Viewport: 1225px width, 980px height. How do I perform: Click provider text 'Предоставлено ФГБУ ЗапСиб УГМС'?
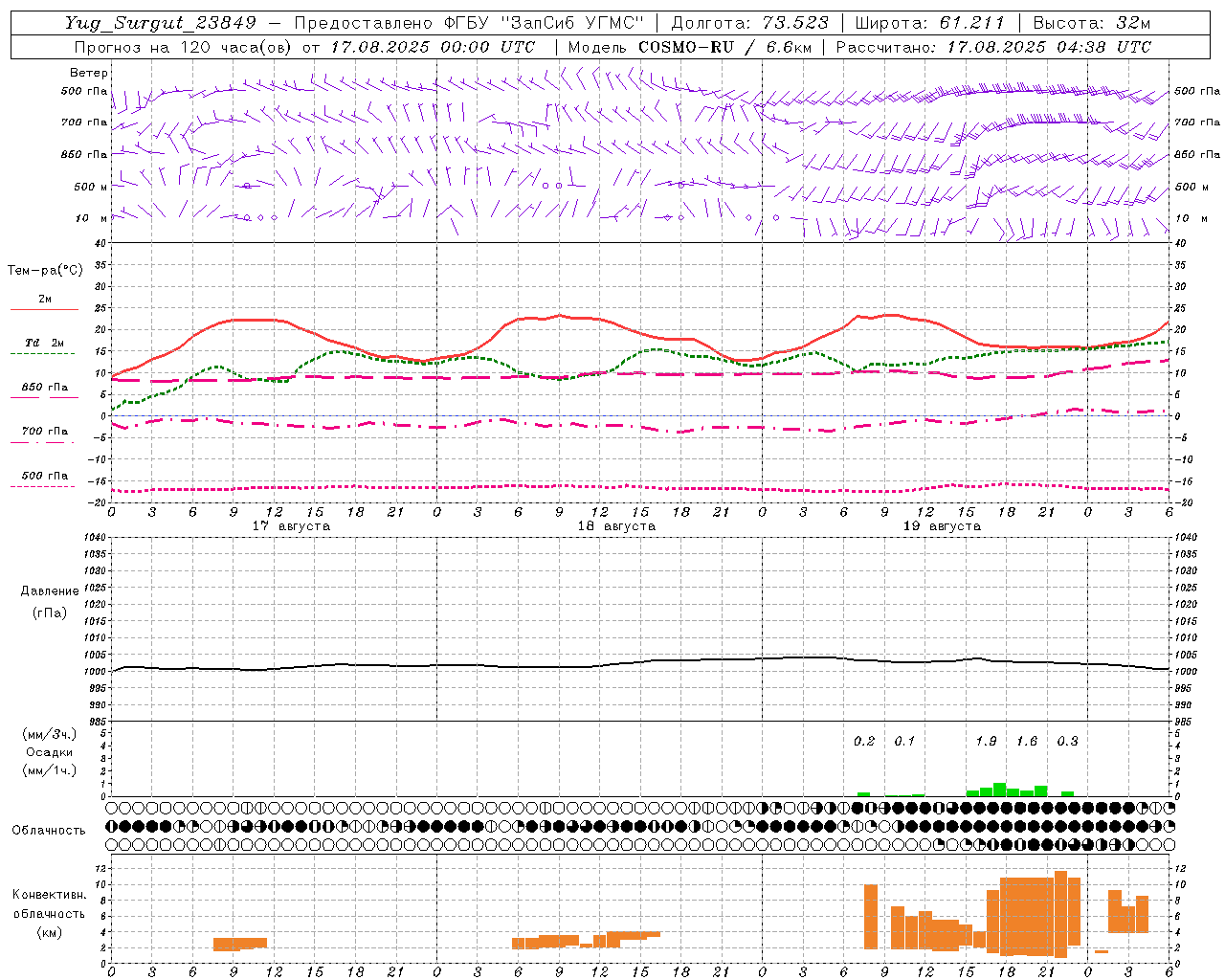point(469,23)
